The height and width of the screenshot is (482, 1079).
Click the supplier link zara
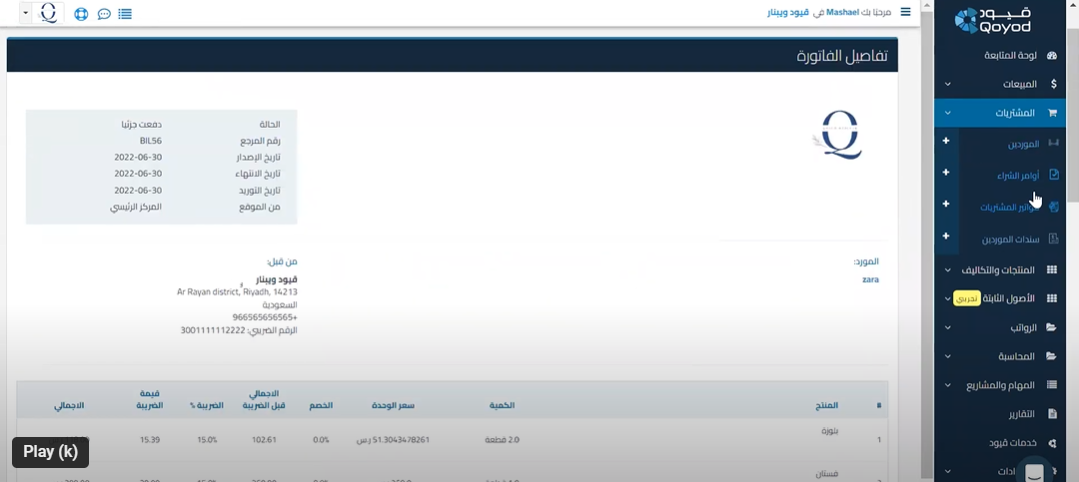(x=870, y=279)
